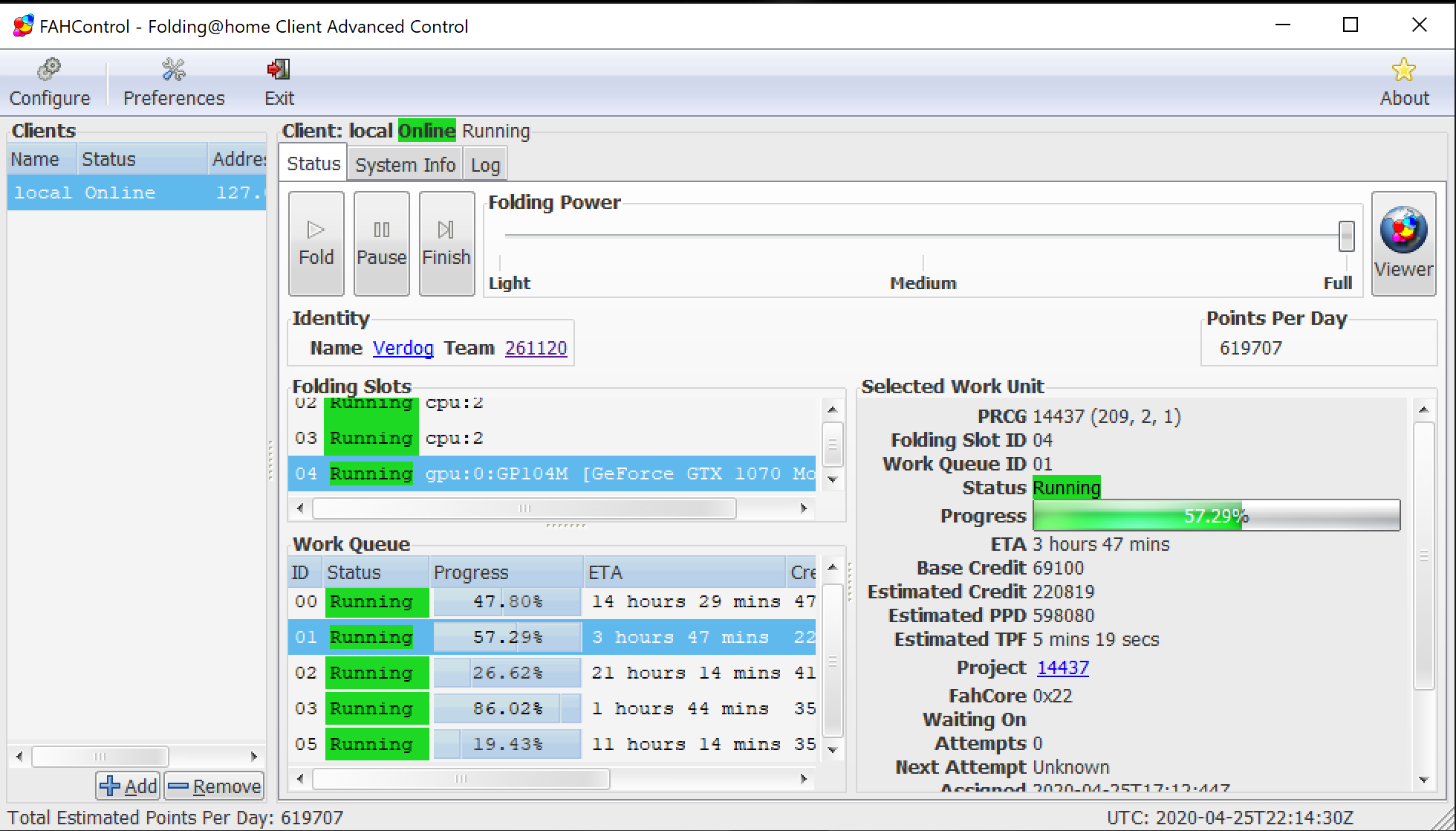Click Clients list scroll left arrow
Viewport: 1456px width, 831px height.
[x=19, y=757]
